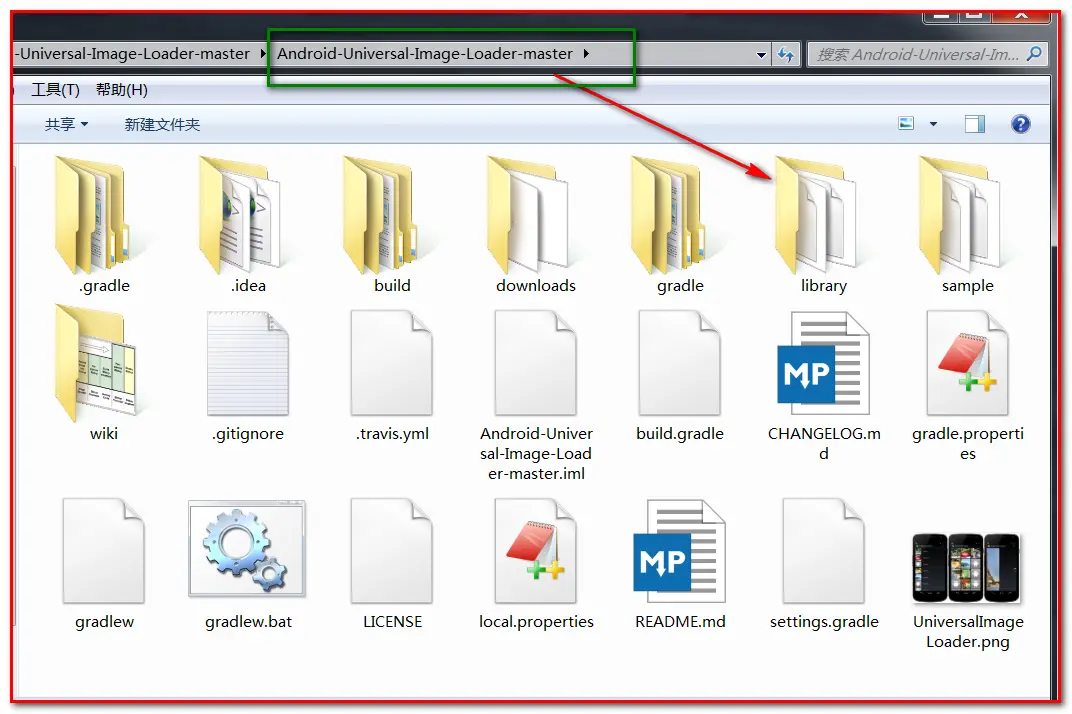Select the build.gradle file icon

pyautogui.click(x=680, y=363)
